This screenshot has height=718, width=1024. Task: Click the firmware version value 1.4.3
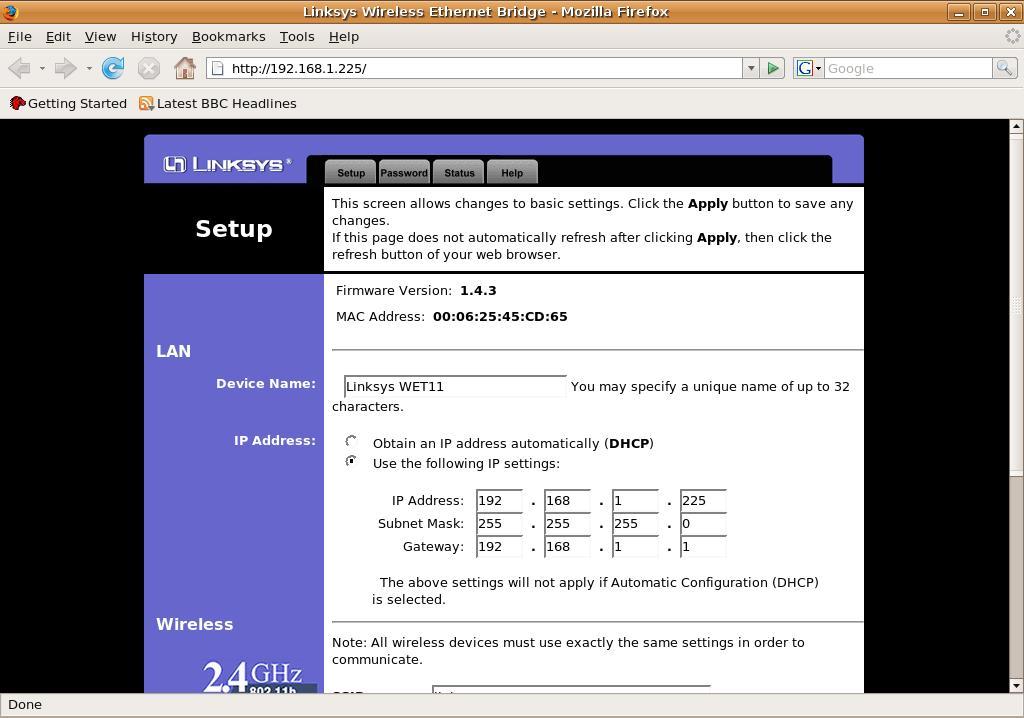(x=478, y=291)
